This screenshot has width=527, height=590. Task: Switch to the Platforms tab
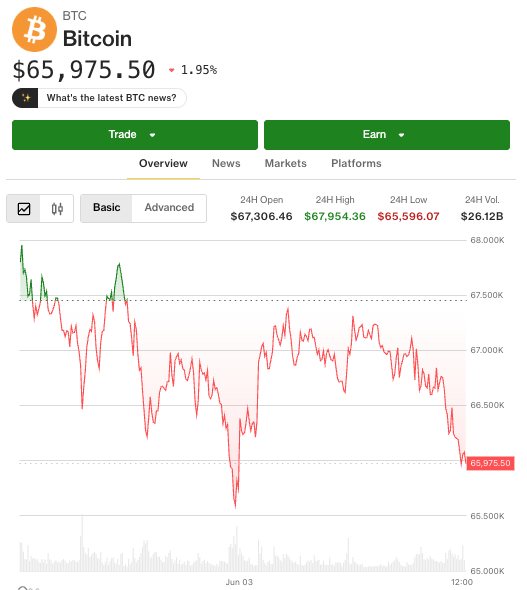[356, 163]
